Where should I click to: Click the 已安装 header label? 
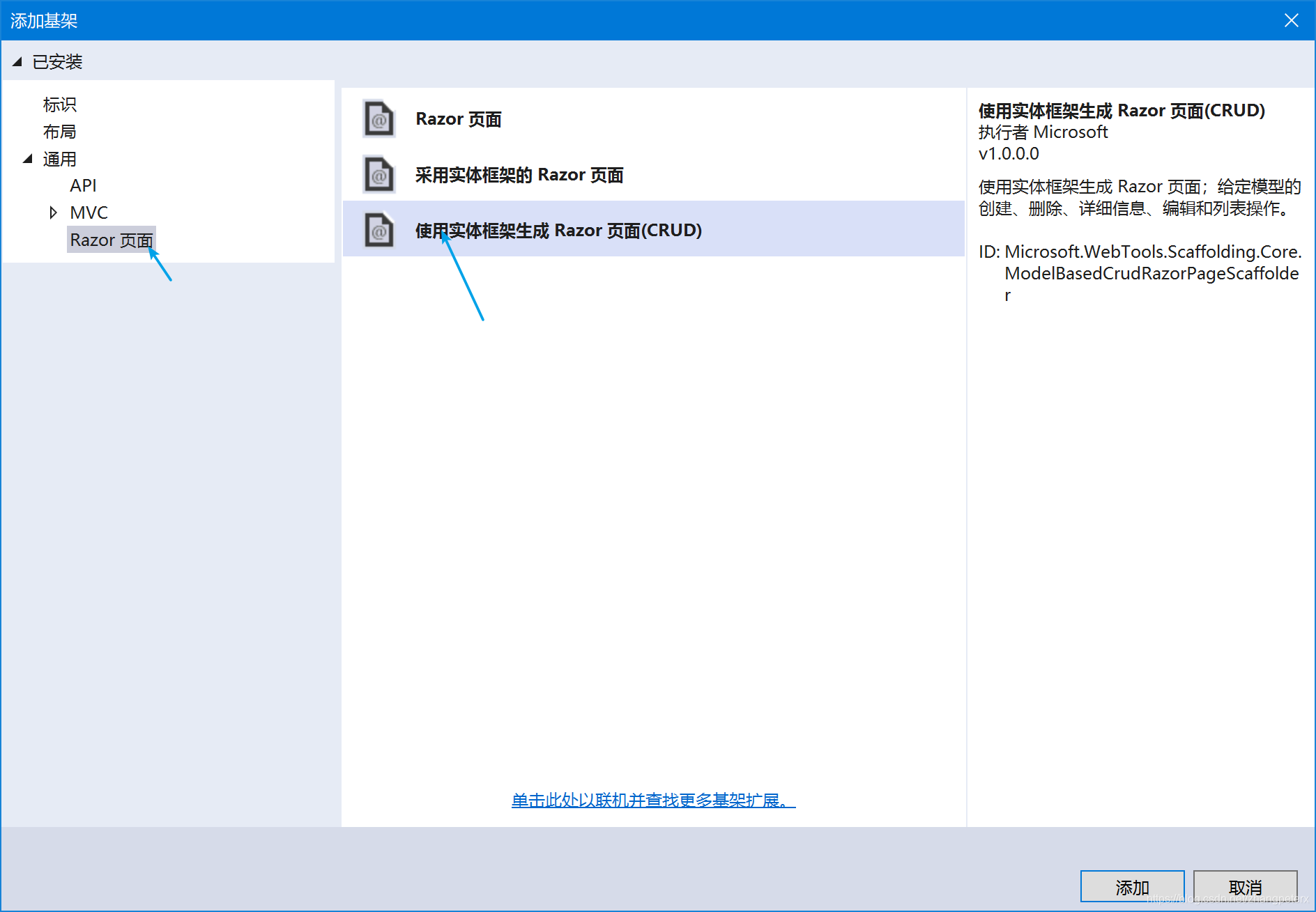coord(57,62)
